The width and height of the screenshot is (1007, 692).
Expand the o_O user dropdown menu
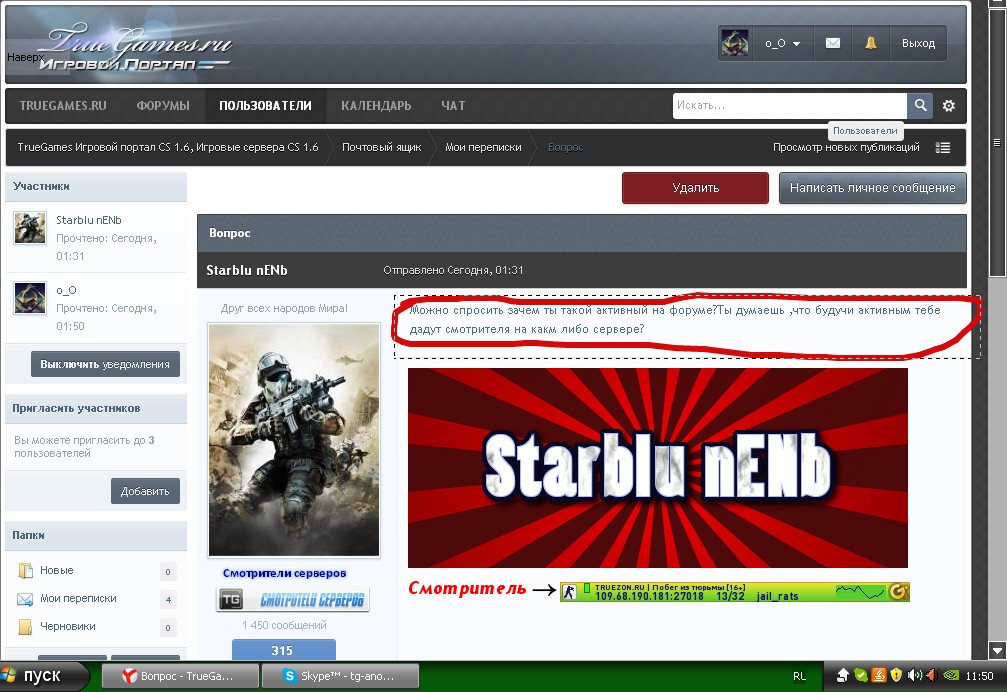tap(782, 43)
